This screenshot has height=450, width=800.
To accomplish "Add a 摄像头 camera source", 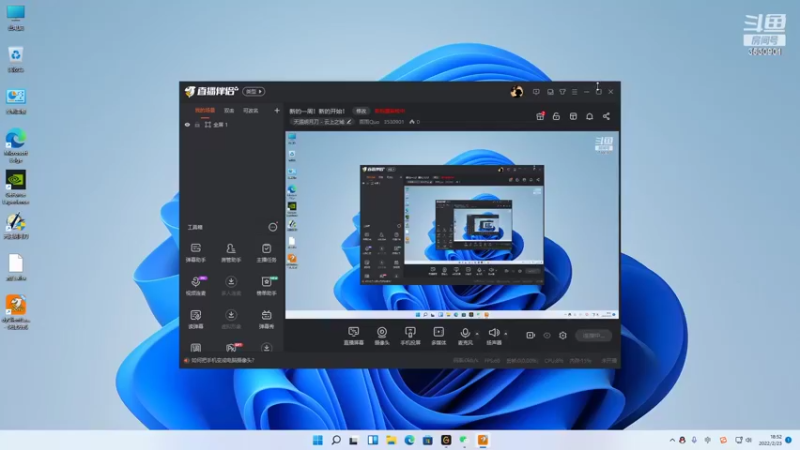I will 382,336.
